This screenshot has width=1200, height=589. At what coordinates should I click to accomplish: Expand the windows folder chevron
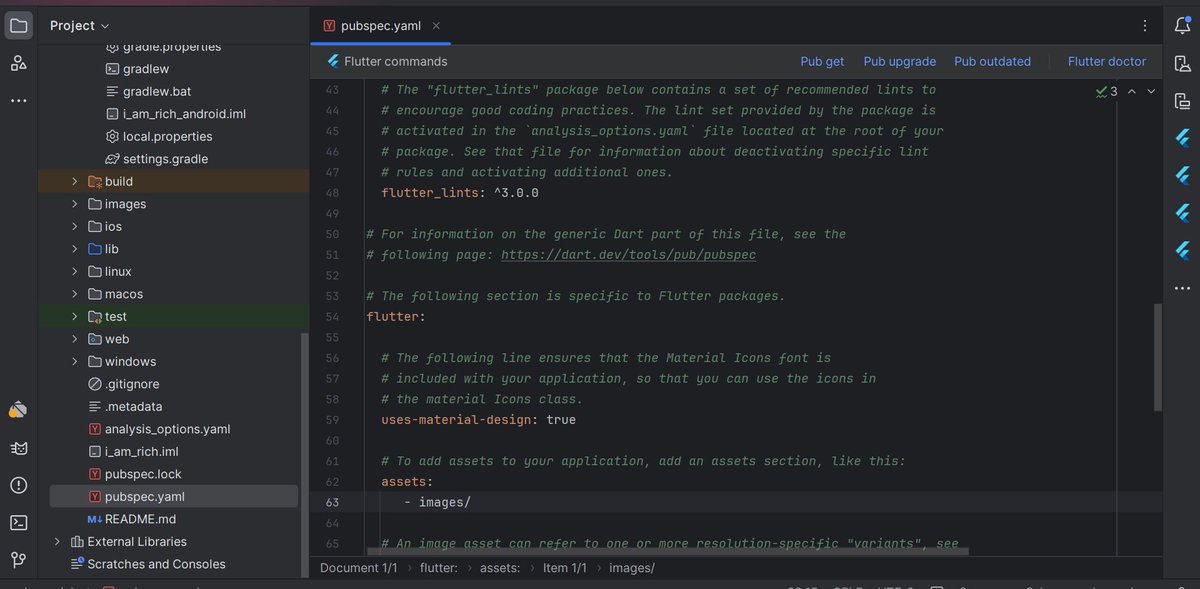[x=75, y=362]
